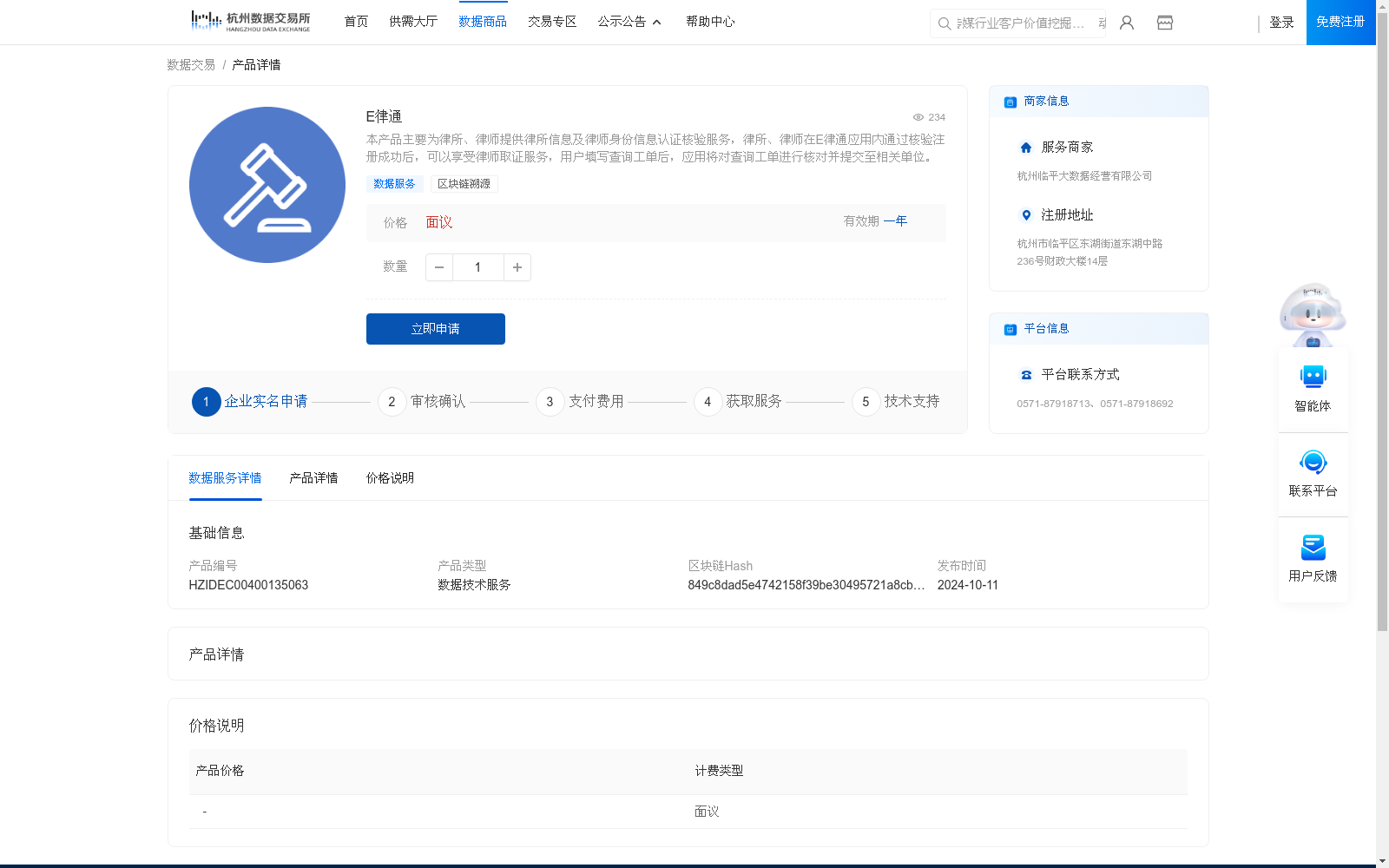Click the 平台信息 panel icon
Image resolution: width=1389 pixels, height=868 pixels.
tap(1010, 329)
